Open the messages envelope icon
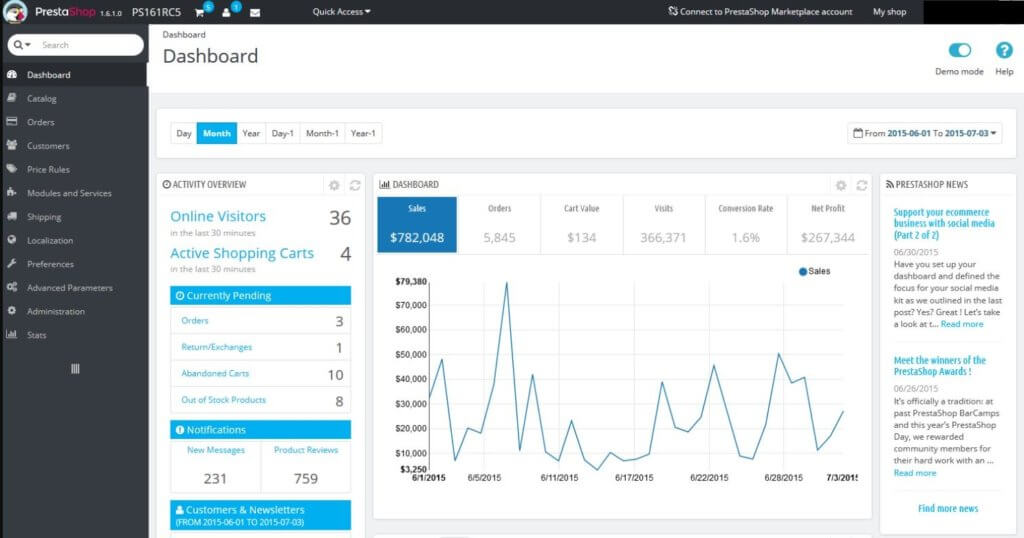Image resolution: width=1024 pixels, height=538 pixels. point(255,12)
